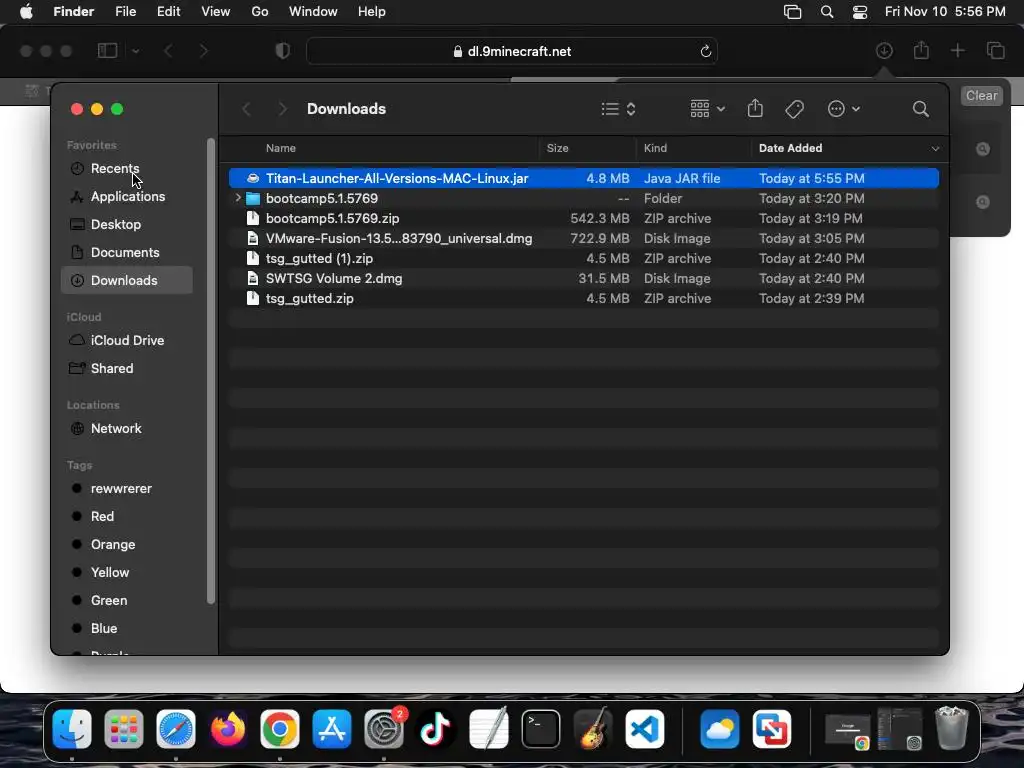Open the Group By dropdown in toolbar
The width and height of the screenshot is (1024, 768).
[x=707, y=109]
